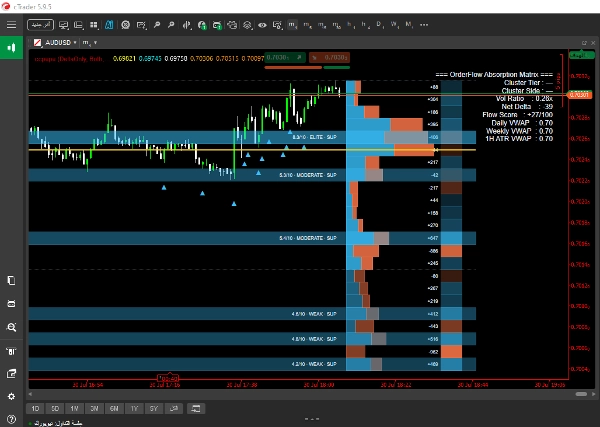Viewport: 600px width, 427px height.
Task: Click the ELITE SUP zone label
Action: (315, 137)
